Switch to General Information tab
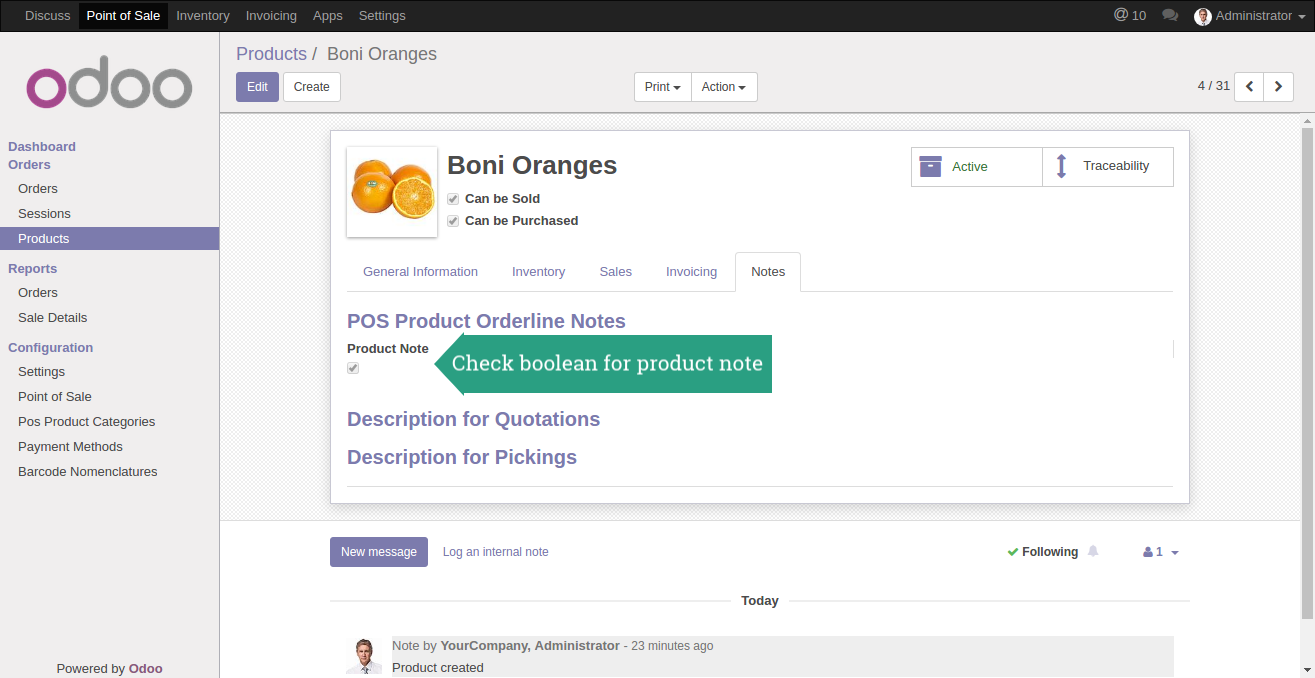Image resolution: width=1315 pixels, height=678 pixels. [420, 272]
